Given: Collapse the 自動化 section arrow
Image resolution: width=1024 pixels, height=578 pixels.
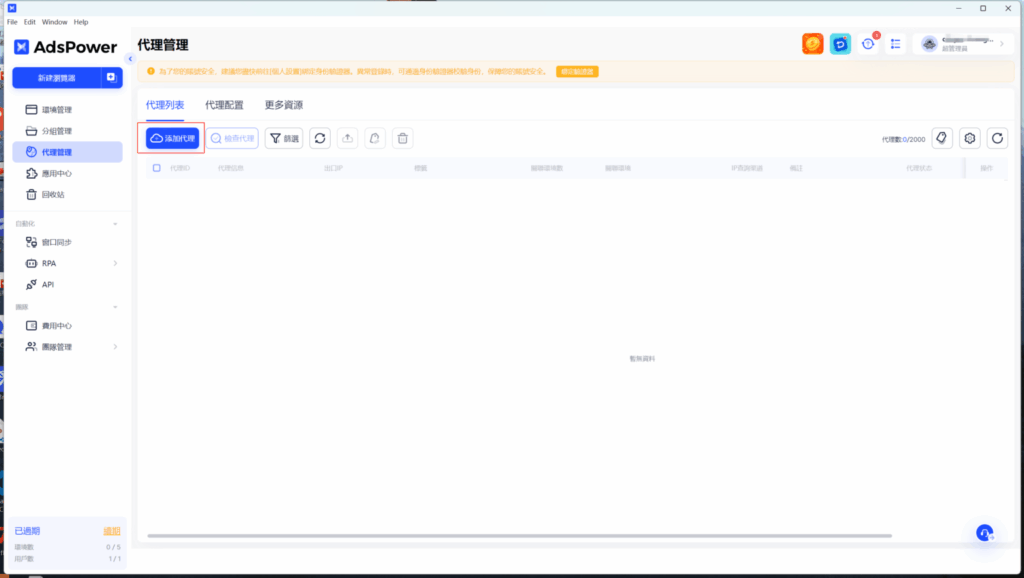Looking at the screenshot, I should point(115,224).
